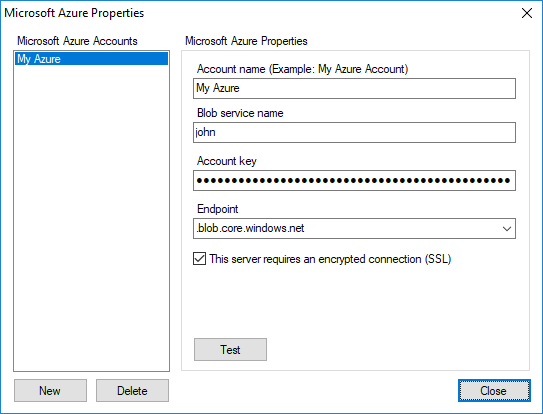Open the Endpoint dropdown

pyautogui.click(x=354, y=228)
